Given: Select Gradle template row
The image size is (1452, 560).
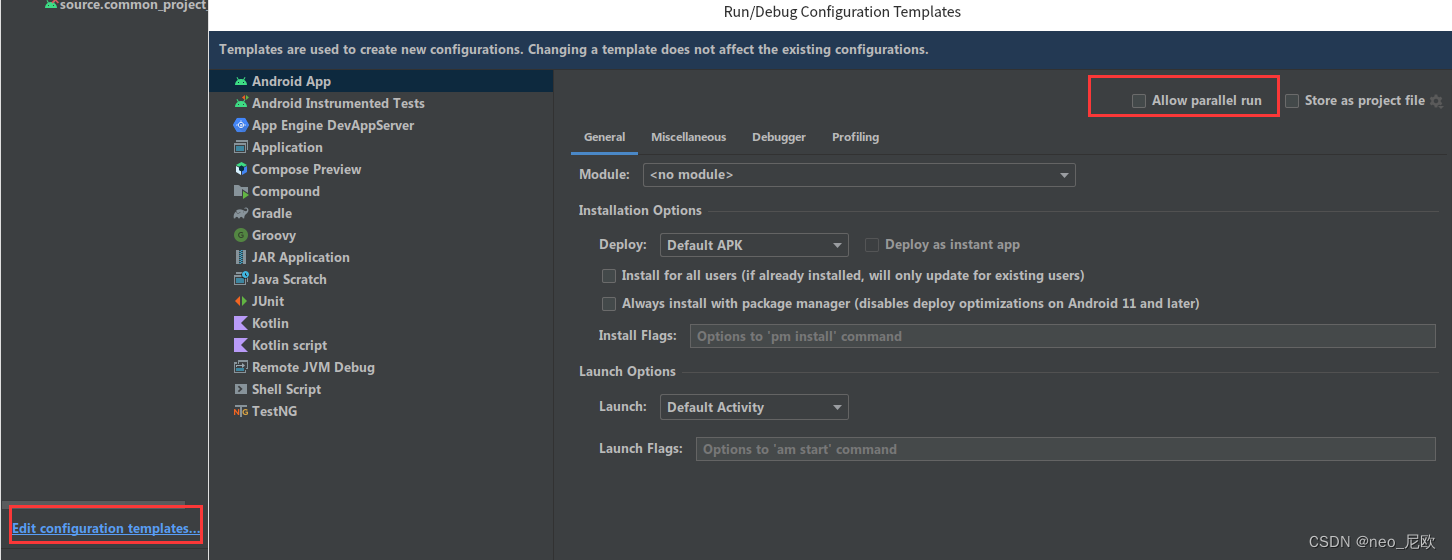Looking at the screenshot, I should click(x=381, y=213).
